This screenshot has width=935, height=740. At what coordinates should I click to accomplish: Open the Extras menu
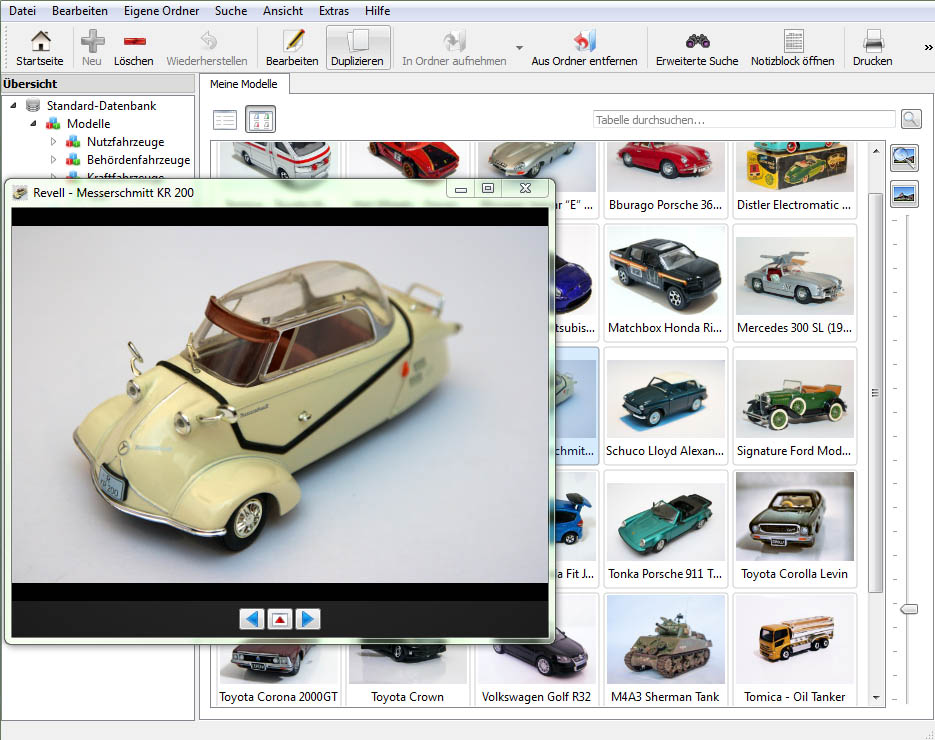(x=334, y=11)
